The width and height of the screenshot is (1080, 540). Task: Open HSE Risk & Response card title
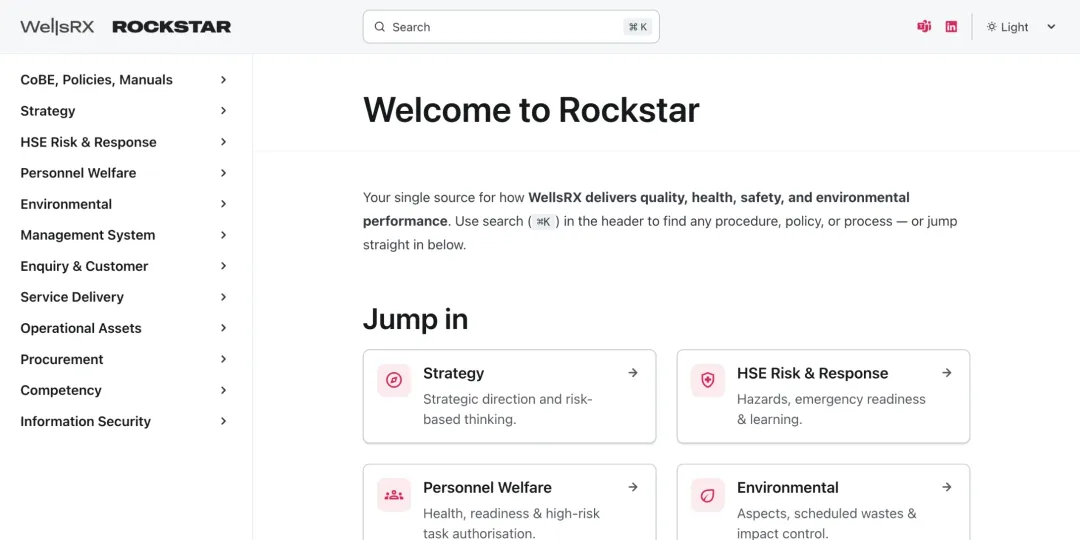[x=812, y=373]
